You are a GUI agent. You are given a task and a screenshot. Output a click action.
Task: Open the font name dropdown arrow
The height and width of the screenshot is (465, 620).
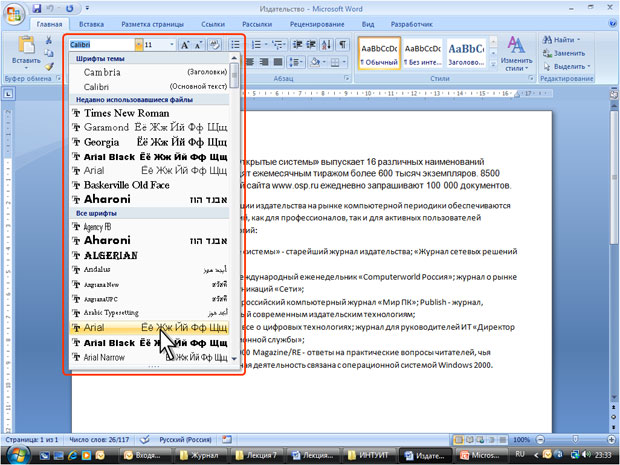point(138,45)
